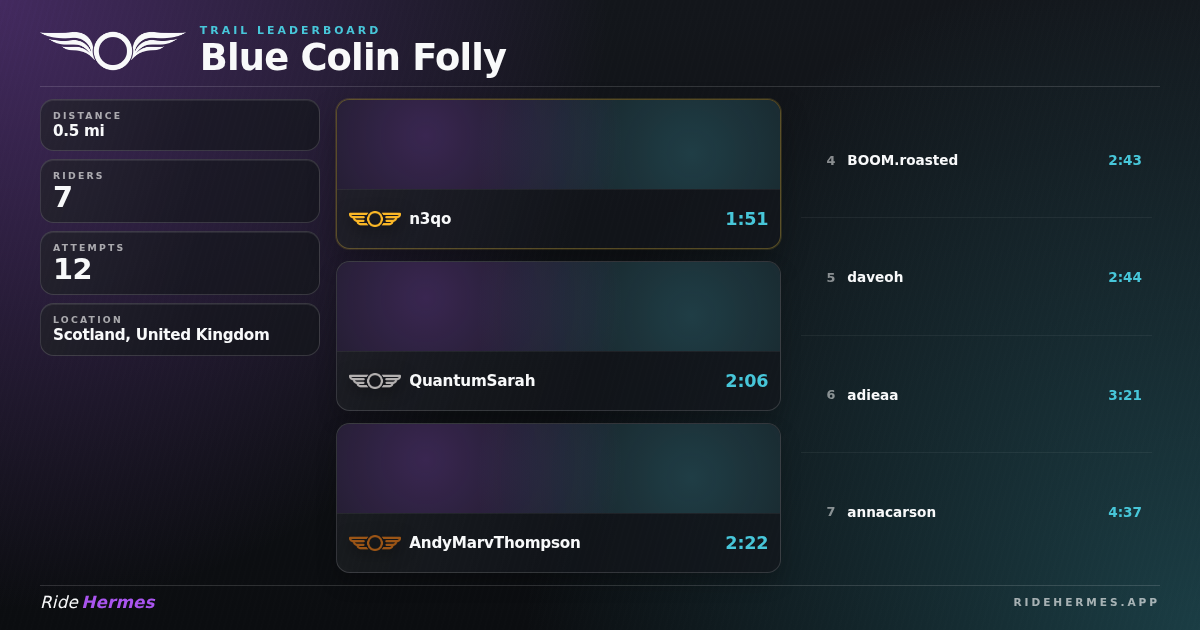Open the RIDEHERMES.APP footer link
Screen dimensions: 1200x630
pyautogui.click(x=1086, y=602)
